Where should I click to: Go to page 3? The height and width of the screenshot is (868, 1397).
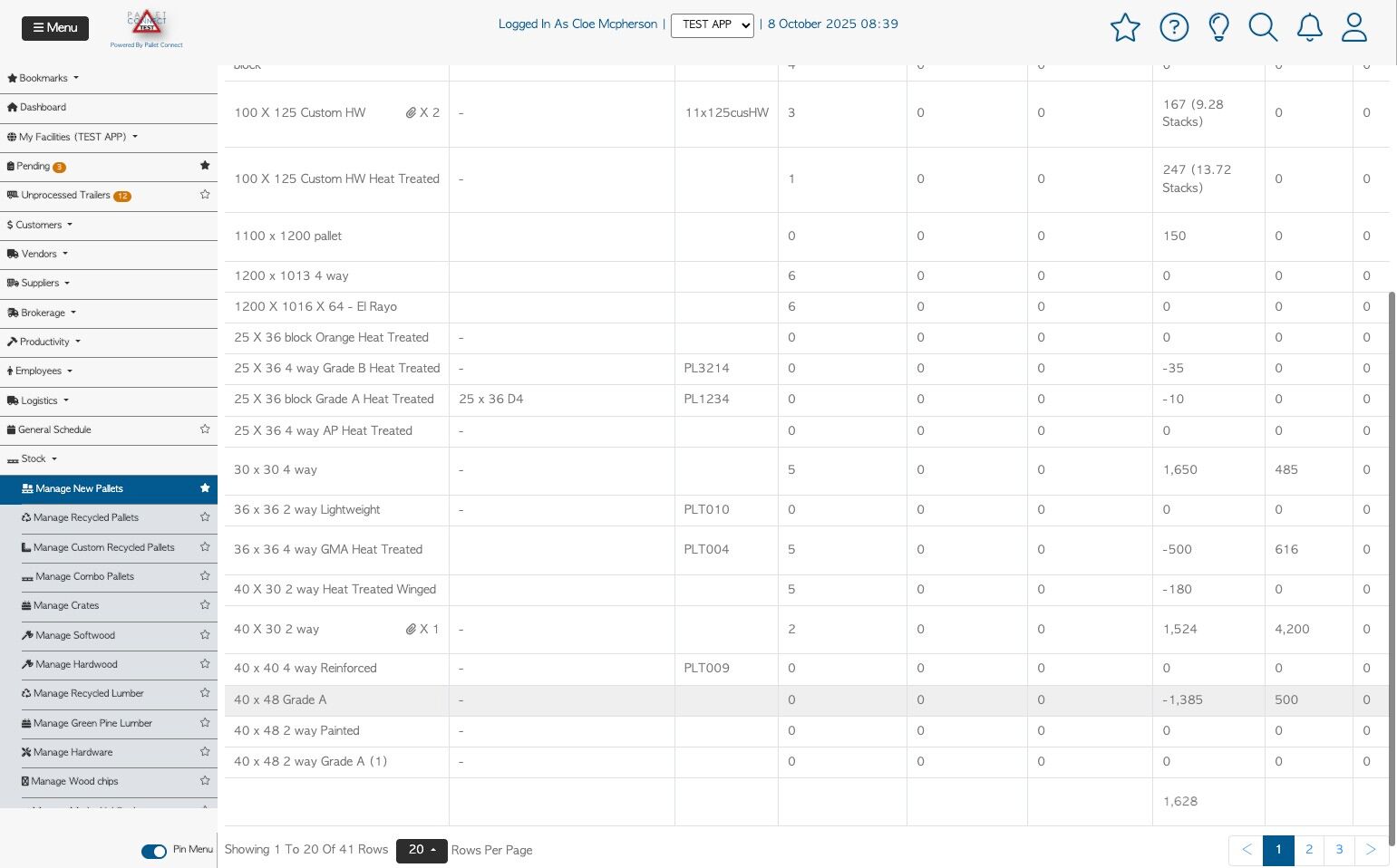(x=1339, y=850)
